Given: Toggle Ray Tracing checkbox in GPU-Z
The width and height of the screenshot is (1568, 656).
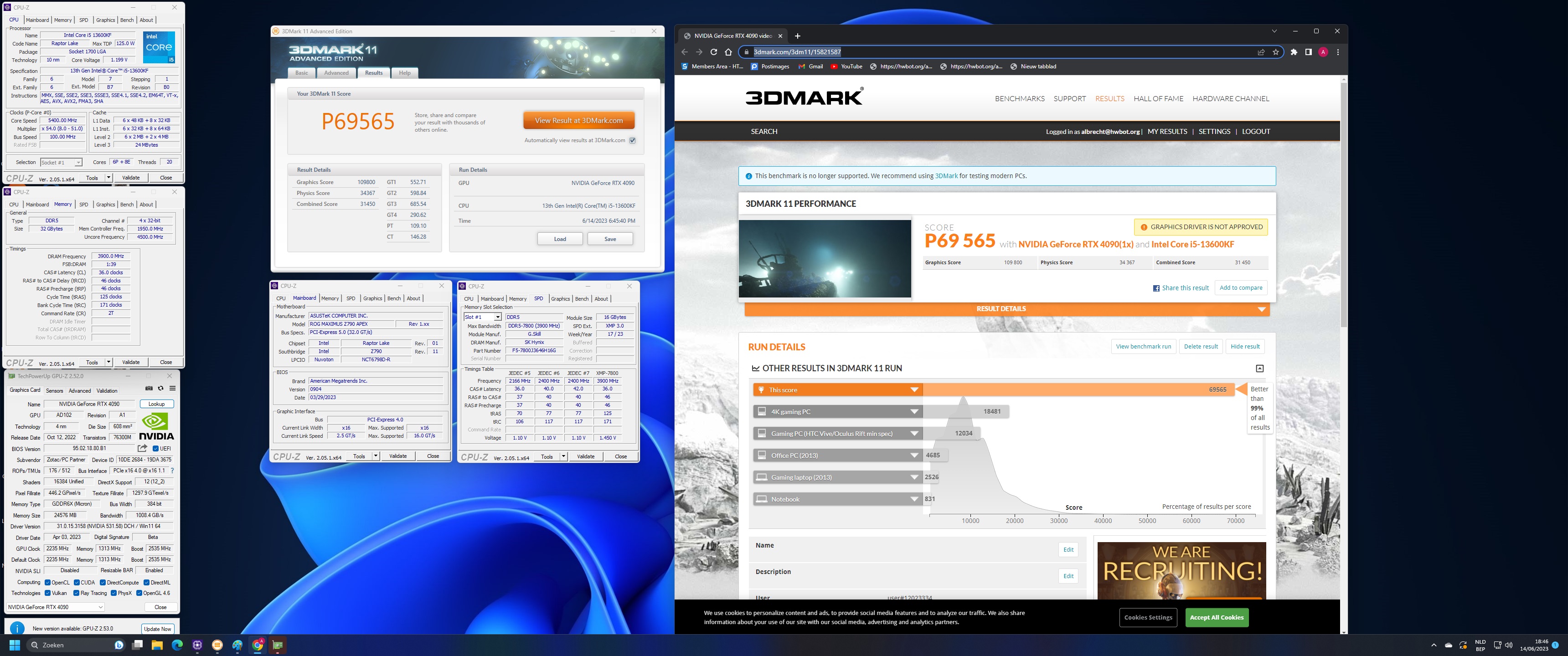Looking at the screenshot, I should [76, 593].
